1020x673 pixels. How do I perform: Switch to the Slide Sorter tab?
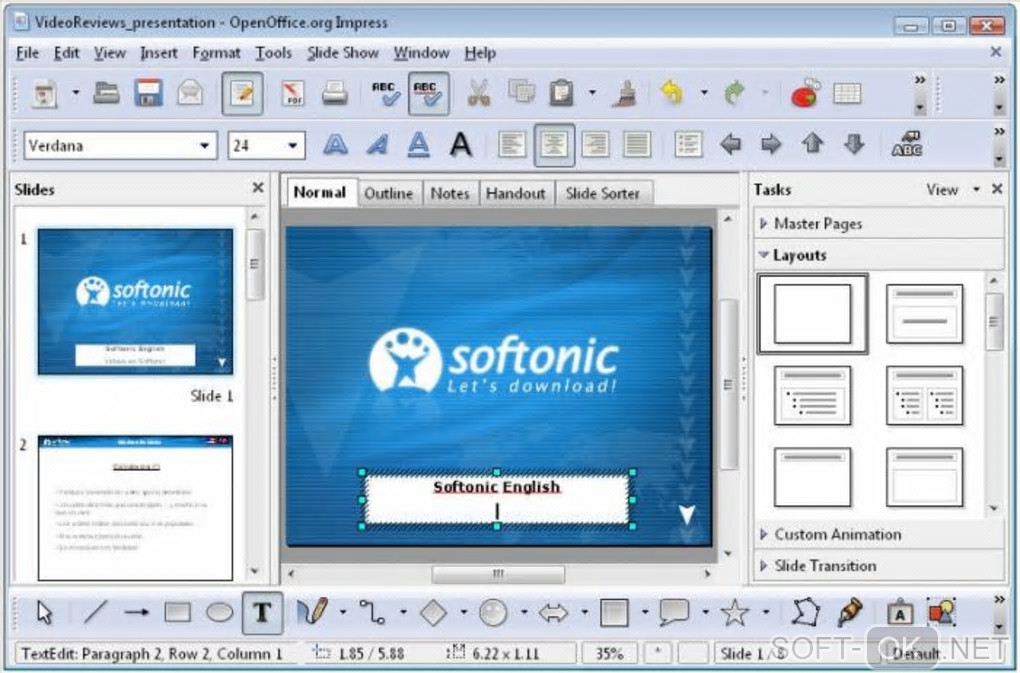602,193
